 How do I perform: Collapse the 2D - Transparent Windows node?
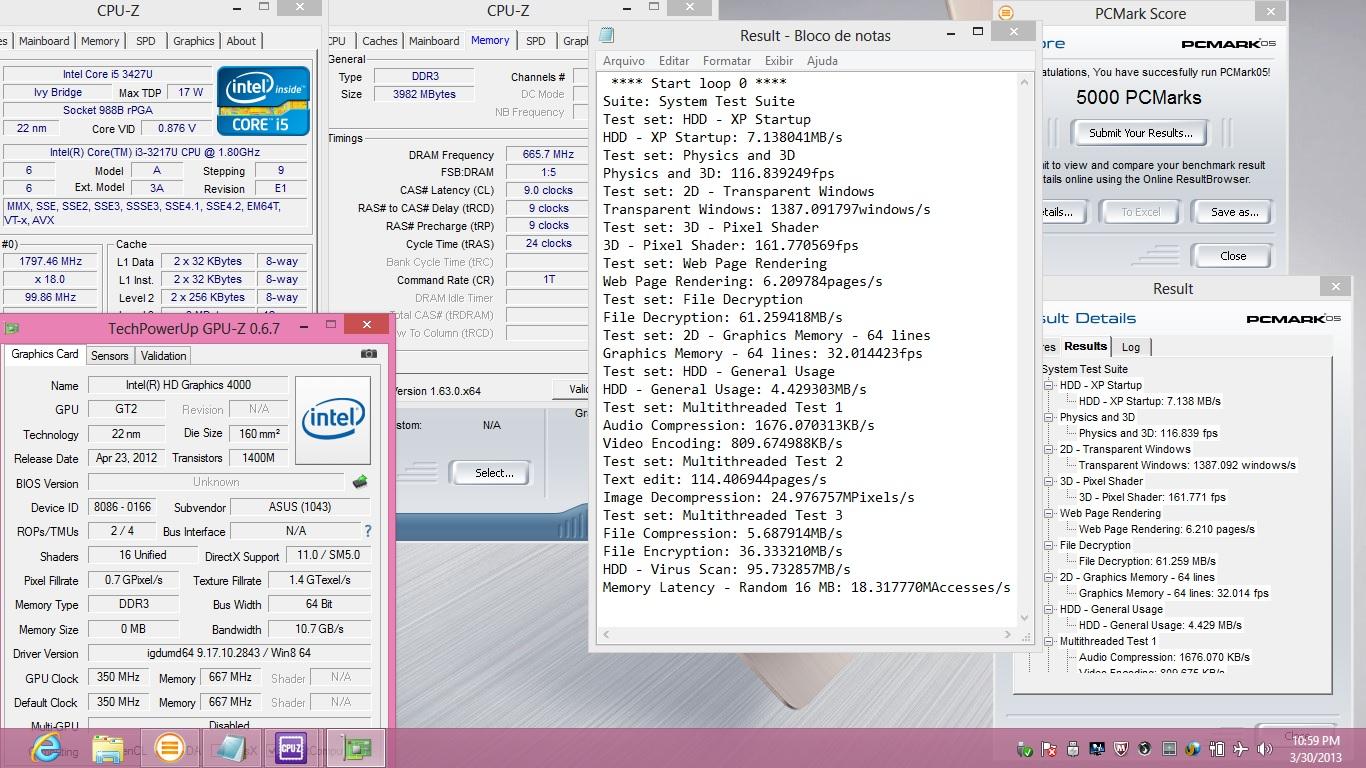point(1049,449)
